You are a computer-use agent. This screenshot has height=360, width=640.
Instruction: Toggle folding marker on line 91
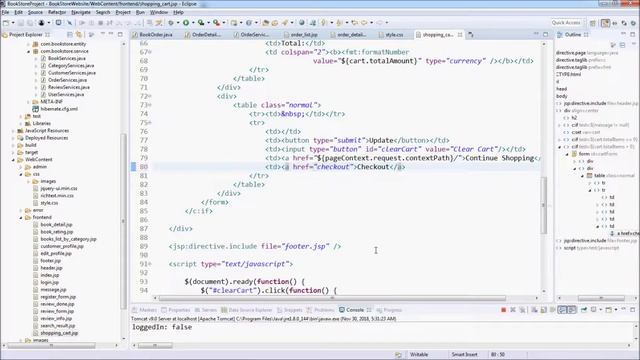[150, 264]
